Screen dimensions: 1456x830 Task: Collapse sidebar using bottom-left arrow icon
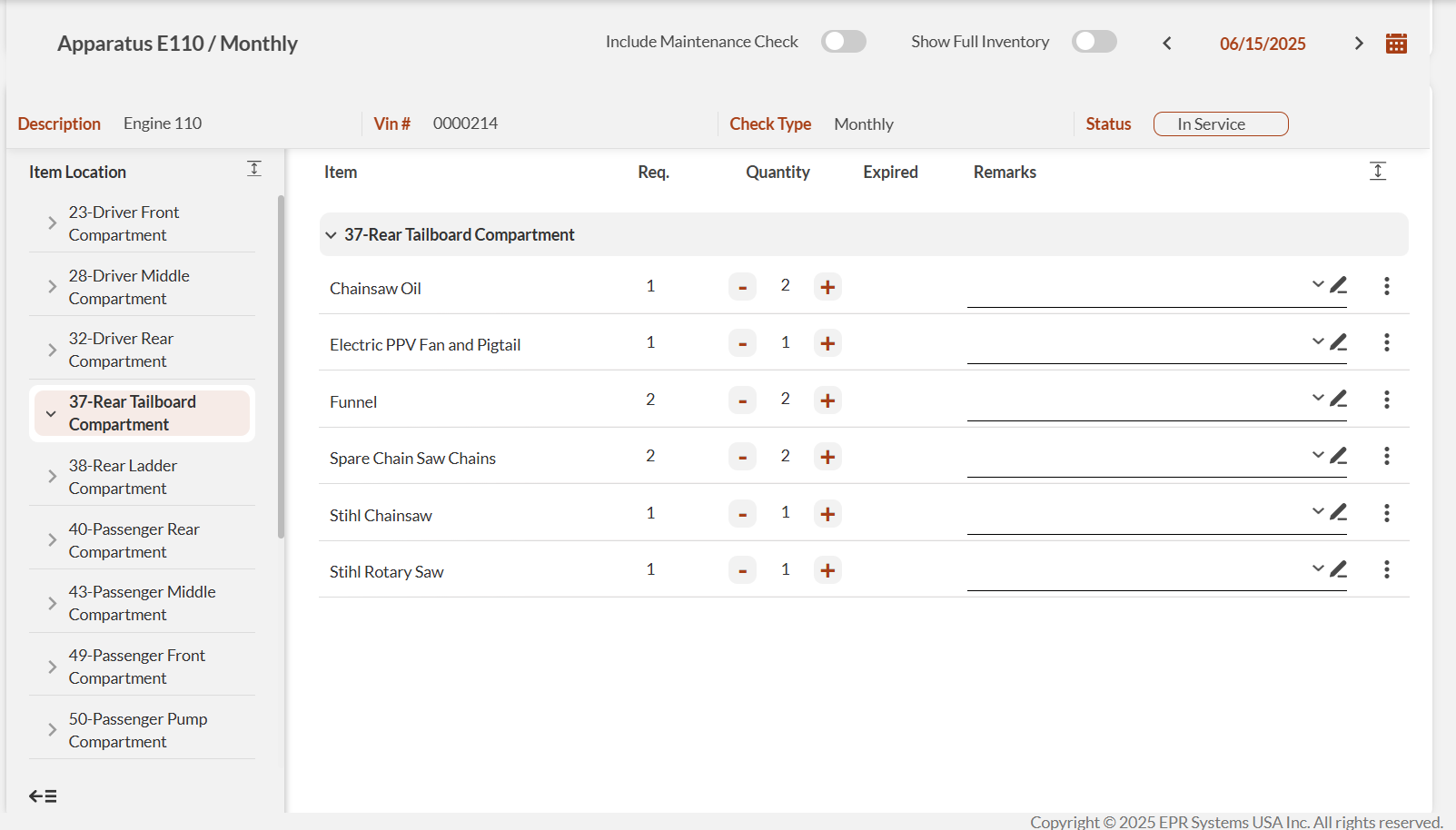[x=43, y=796]
